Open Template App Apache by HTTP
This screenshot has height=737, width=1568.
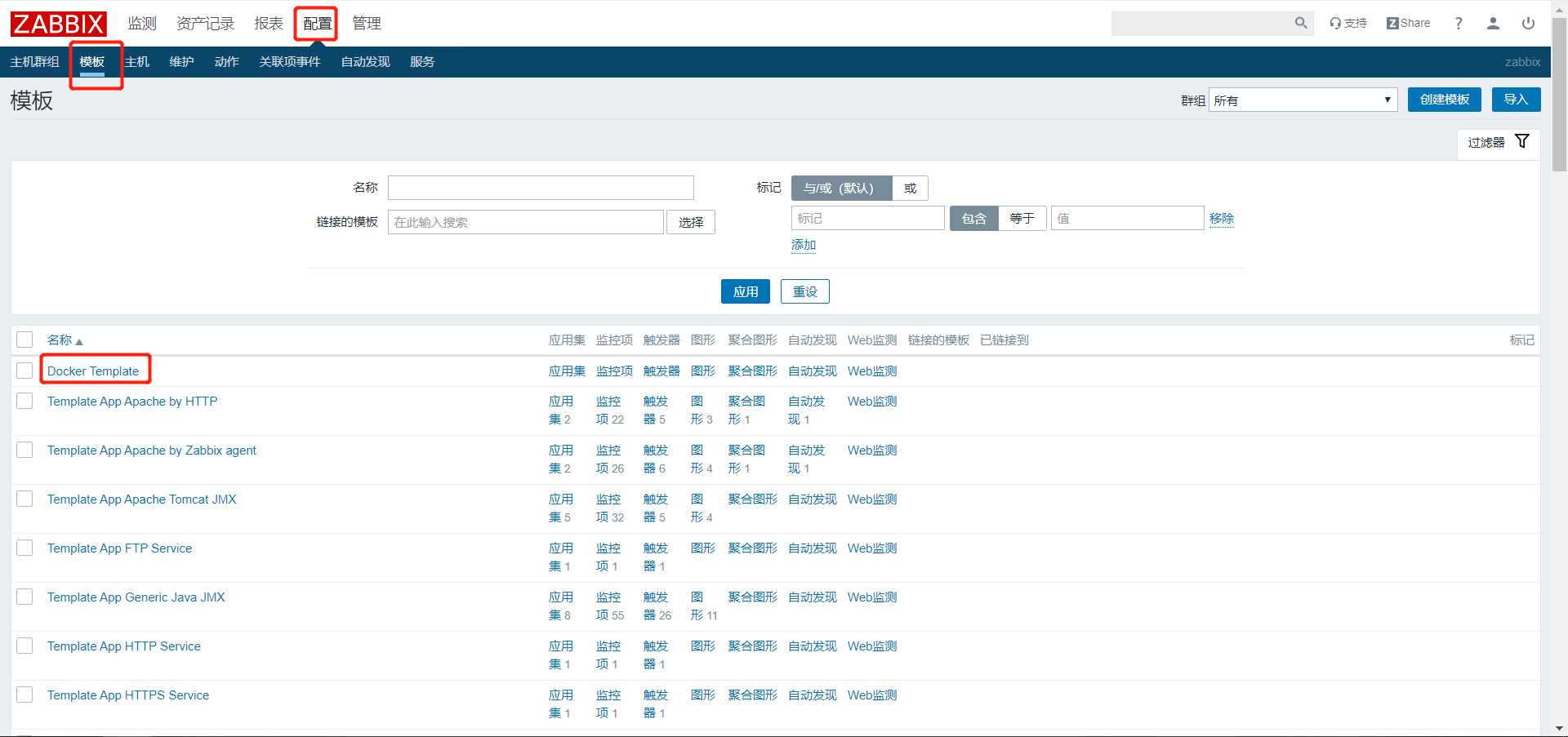pos(132,402)
